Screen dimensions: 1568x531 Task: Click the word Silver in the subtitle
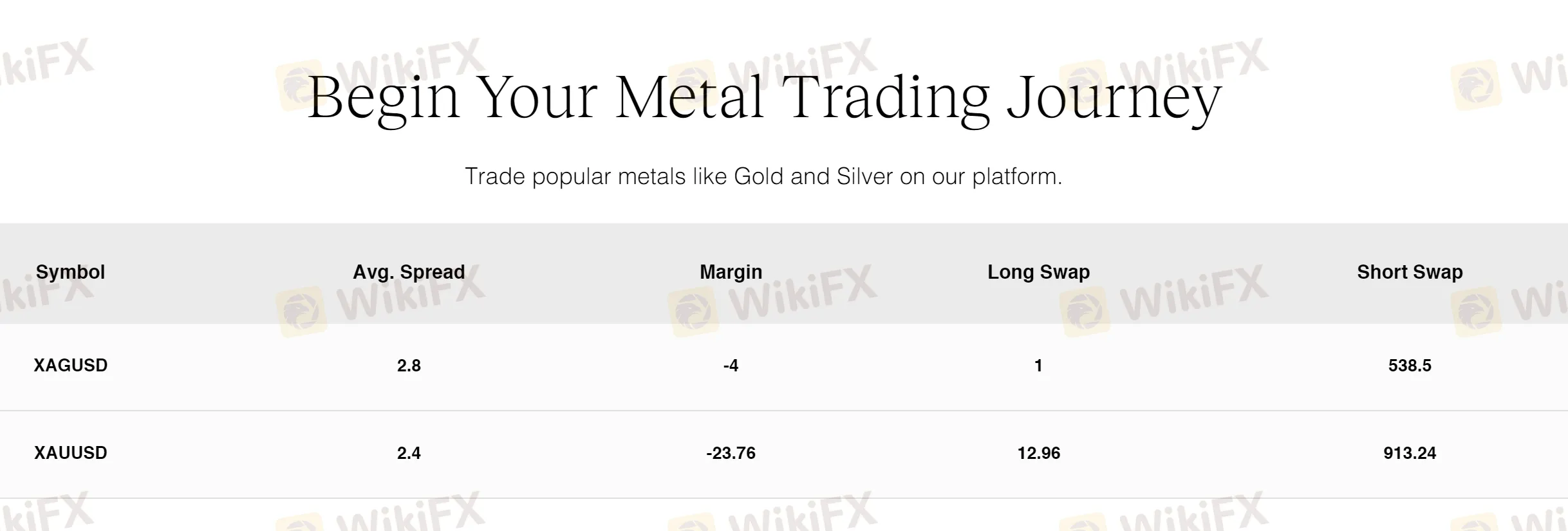[864, 176]
